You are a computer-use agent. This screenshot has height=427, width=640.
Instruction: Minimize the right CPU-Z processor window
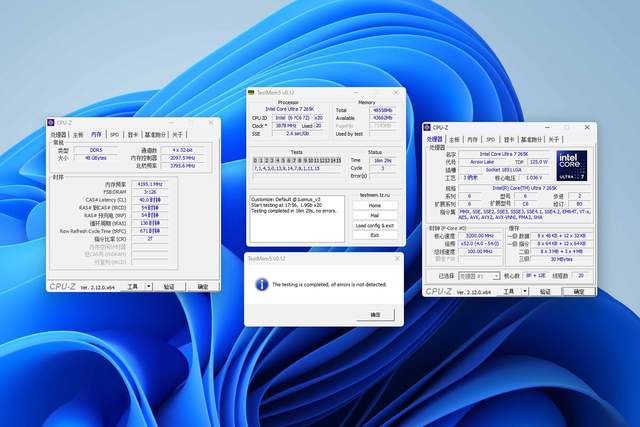pos(548,127)
